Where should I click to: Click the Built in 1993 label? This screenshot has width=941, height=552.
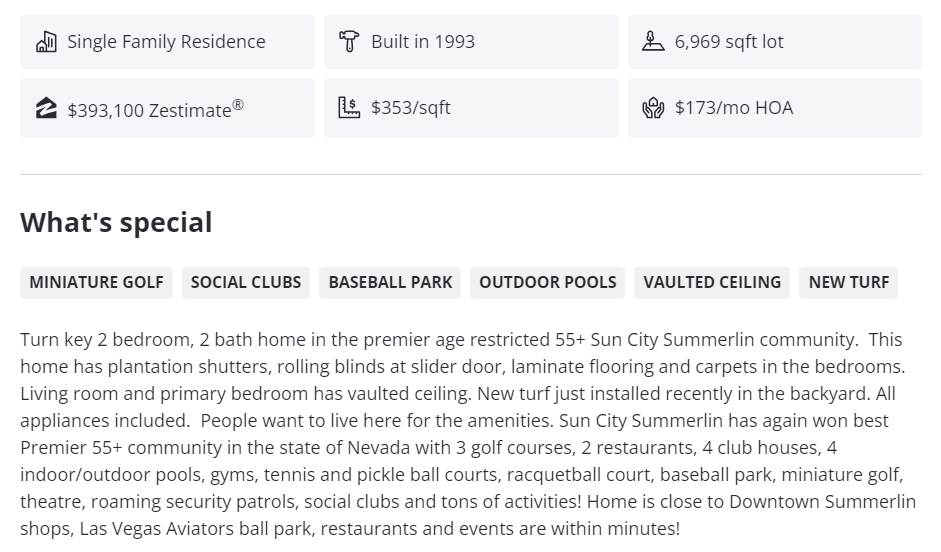pyautogui.click(x=423, y=42)
